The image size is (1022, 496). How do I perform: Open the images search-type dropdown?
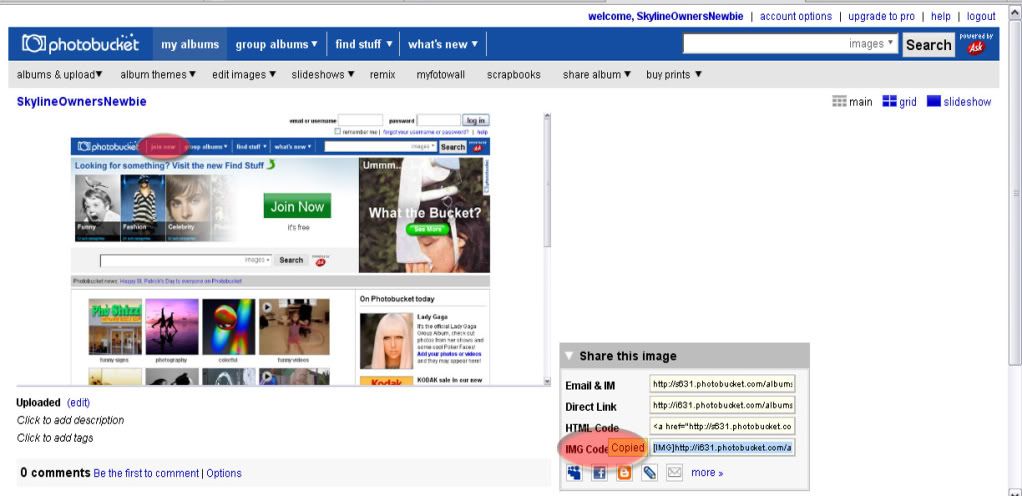pos(871,44)
